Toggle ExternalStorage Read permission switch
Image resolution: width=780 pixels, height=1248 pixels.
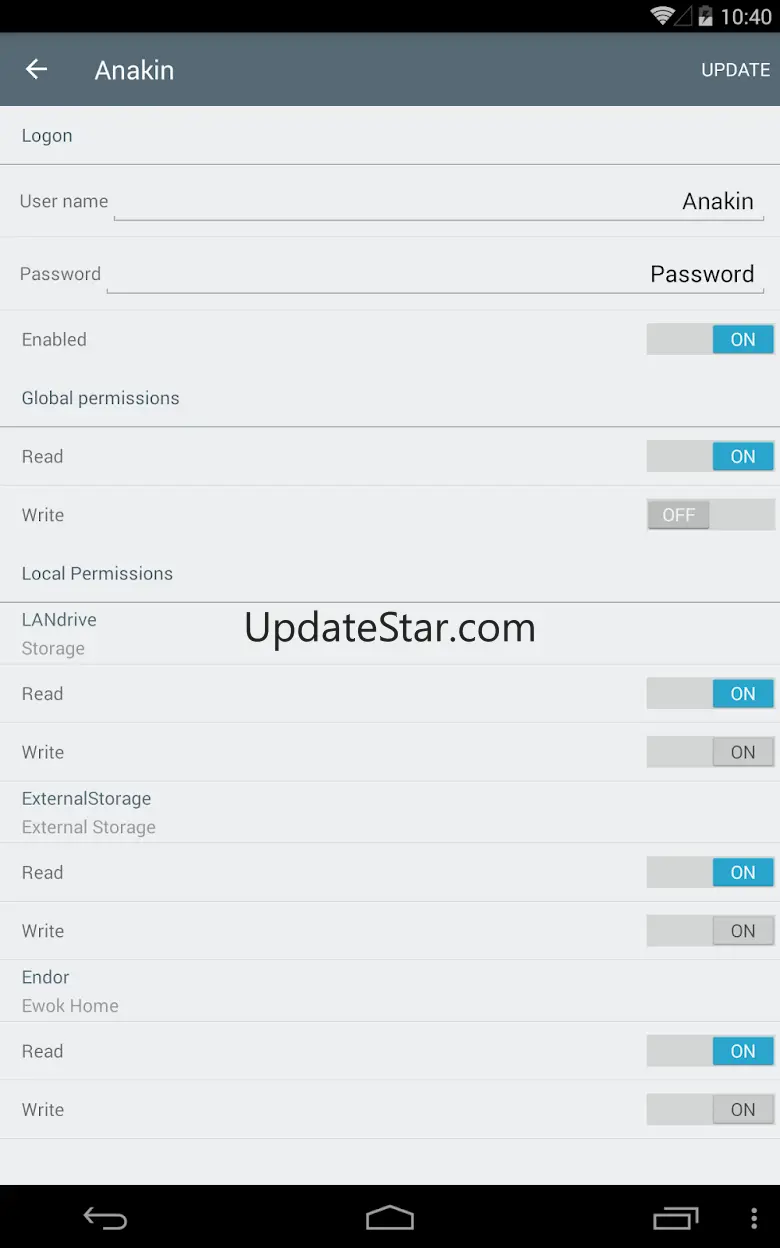710,873
